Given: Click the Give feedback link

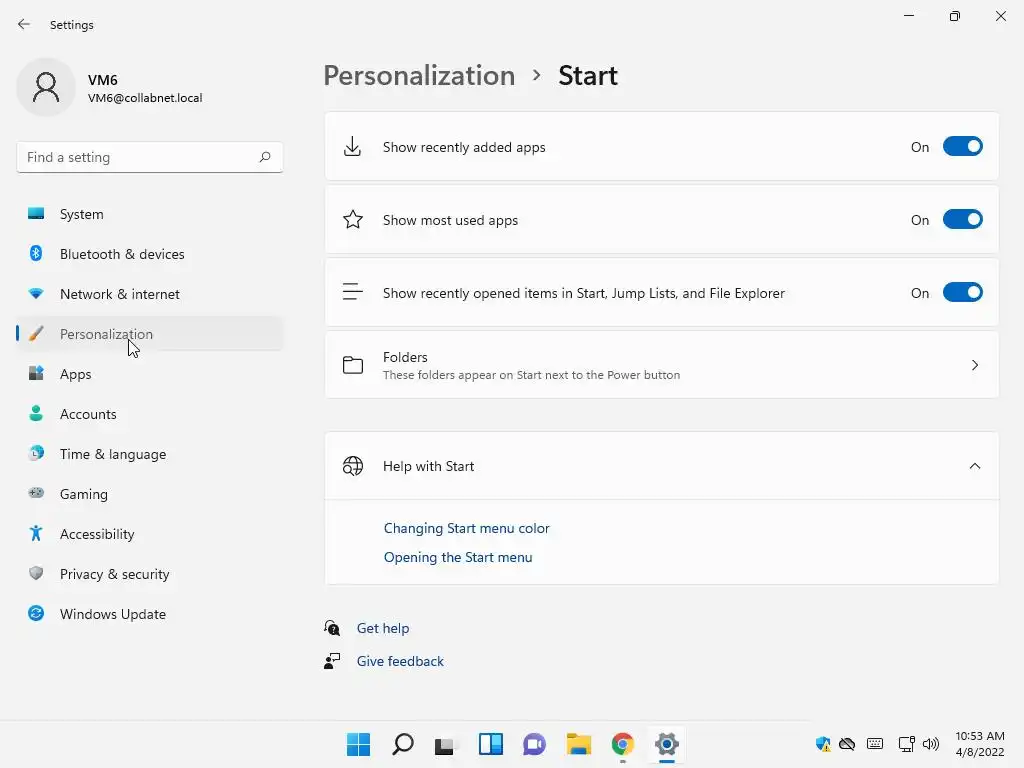Looking at the screenshot, I should [x=400, y=661].
